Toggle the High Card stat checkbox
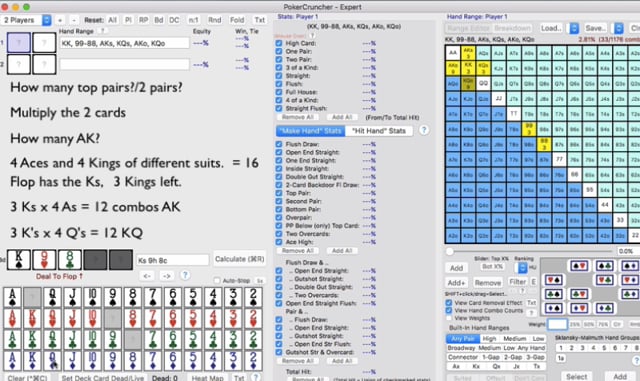The image size is (640, 381). coord(279,43)
